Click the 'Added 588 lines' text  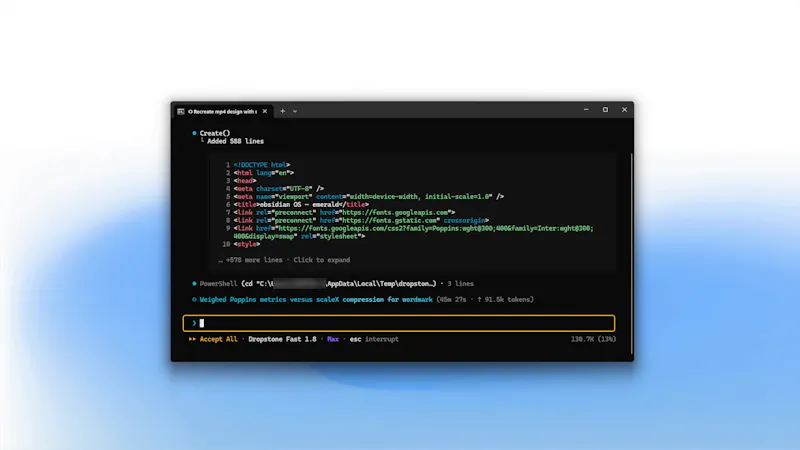pos(235,141)
